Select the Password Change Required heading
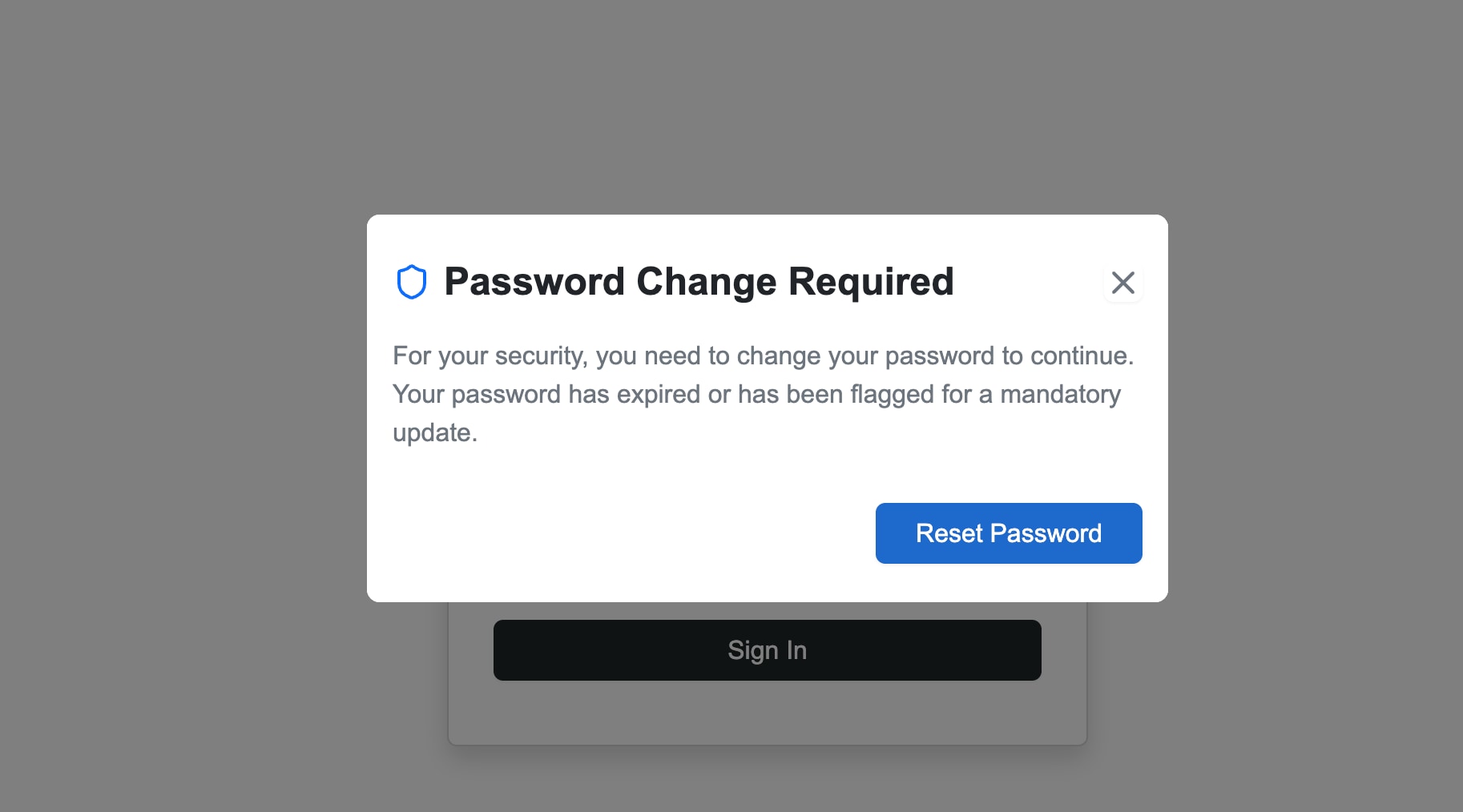This screenshot has height=812, width=1463. click(x=699, y=282)
